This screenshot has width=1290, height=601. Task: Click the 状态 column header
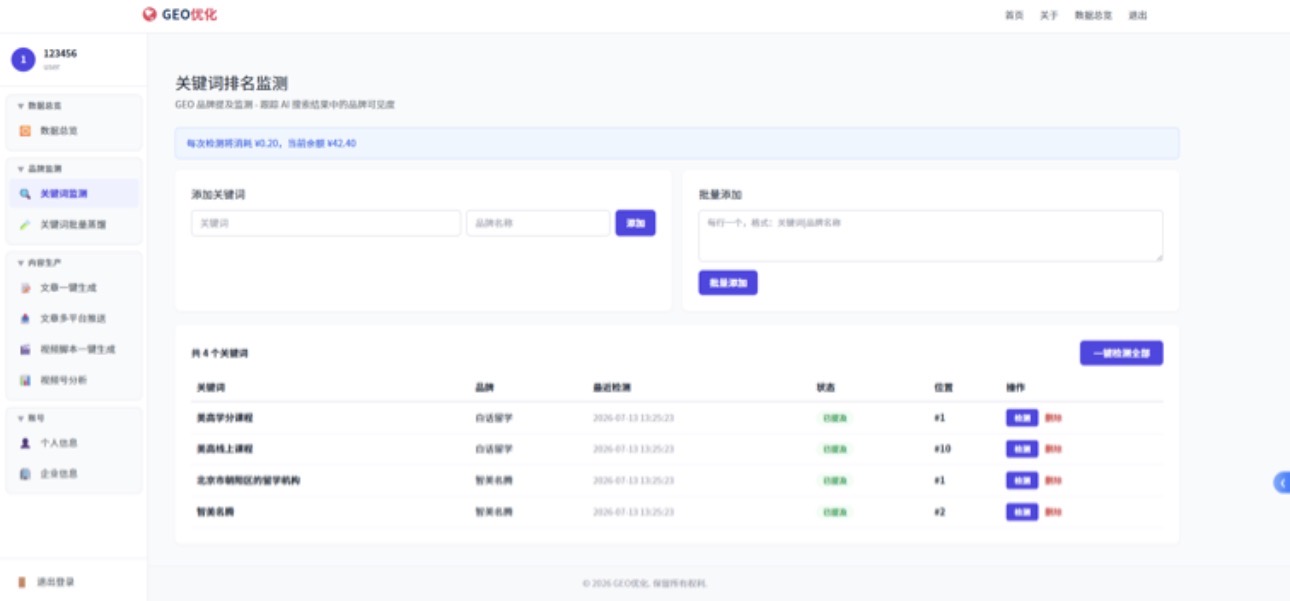pyautogui.click(x=826, y=387)
